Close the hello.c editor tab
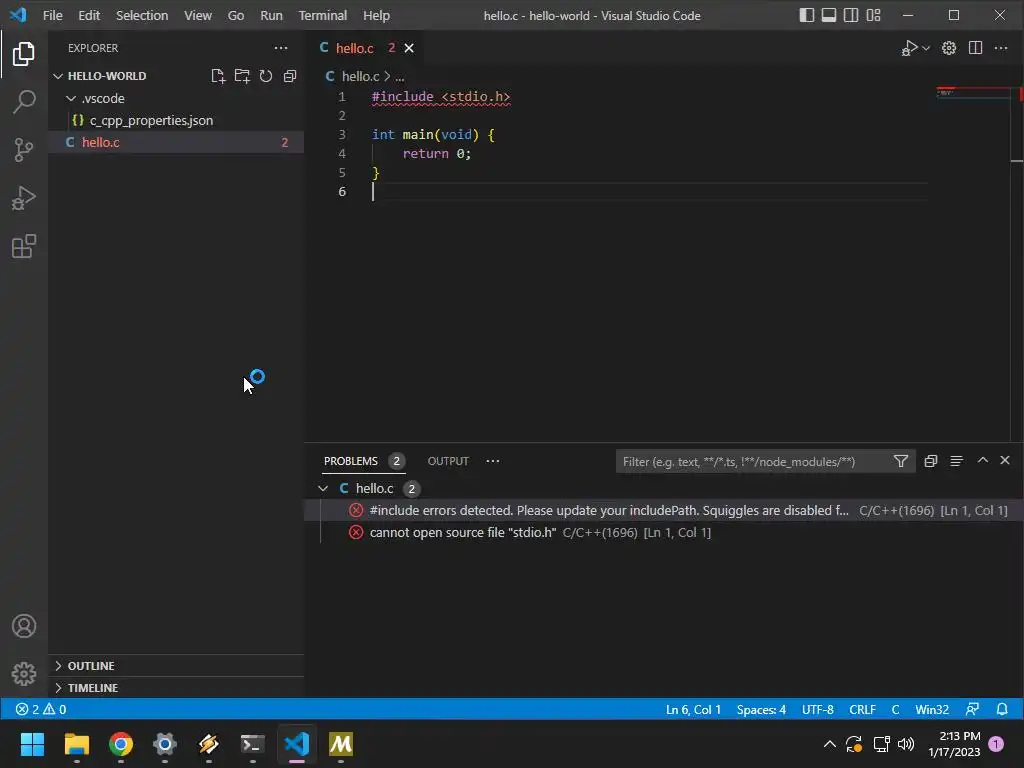Screen dimensions: 1024x768 409,48
